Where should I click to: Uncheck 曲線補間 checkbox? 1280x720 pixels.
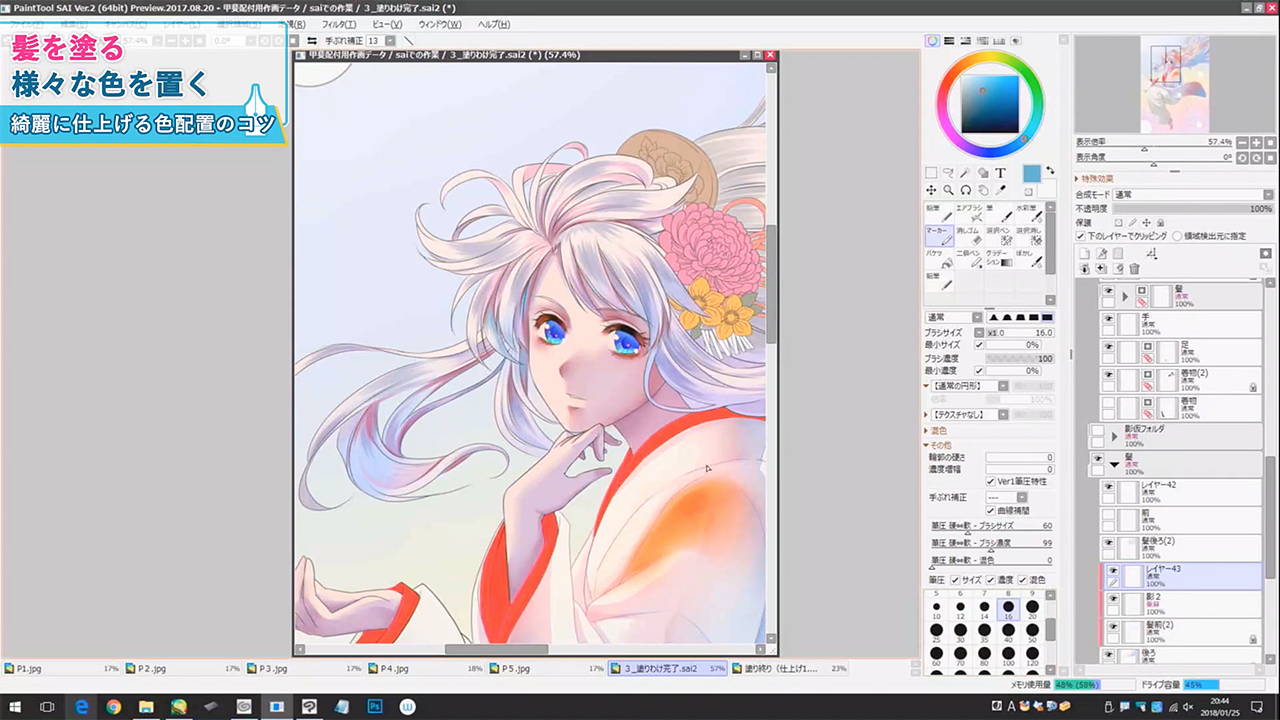[991, 510]
